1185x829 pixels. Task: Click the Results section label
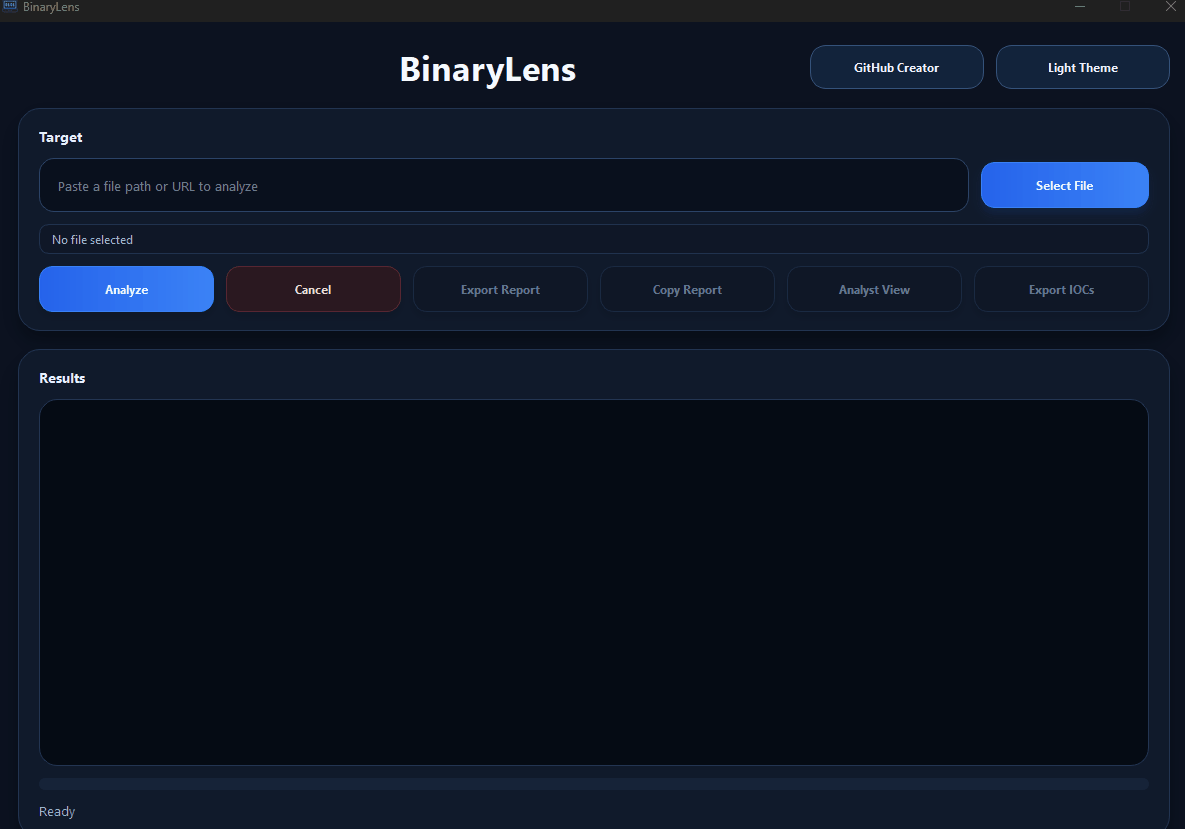[61, 378]
